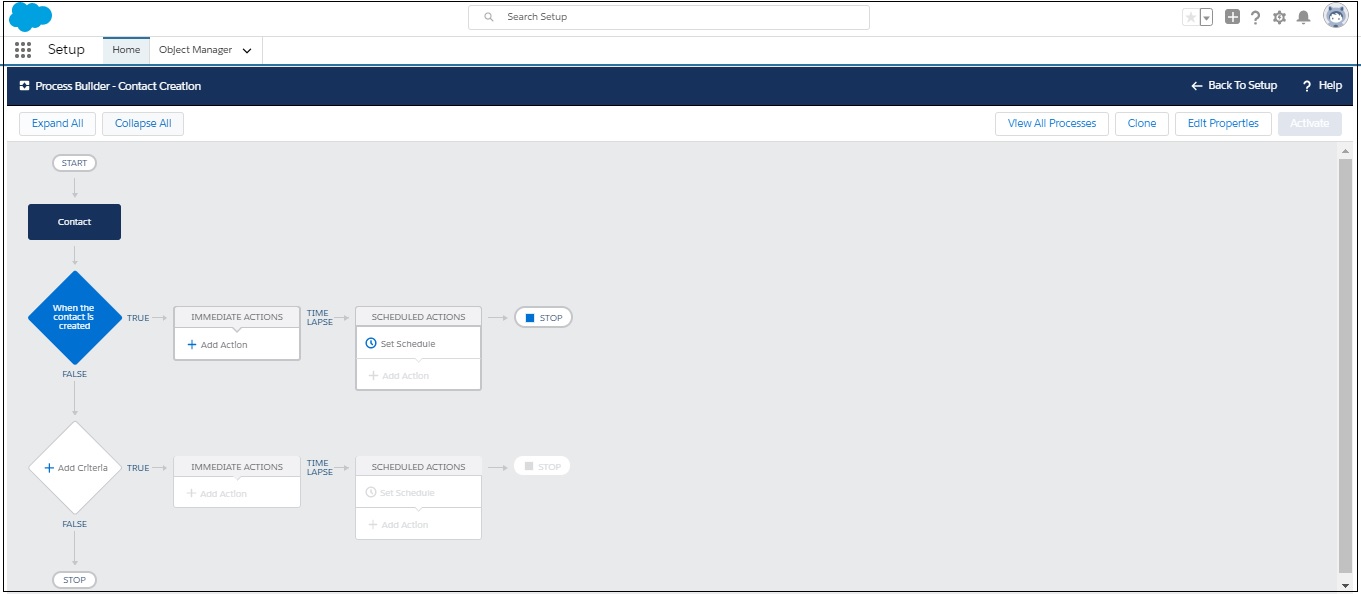Click the TRUE label beside the first criteria
The image size is (1361, 594).
click(138, 318)
